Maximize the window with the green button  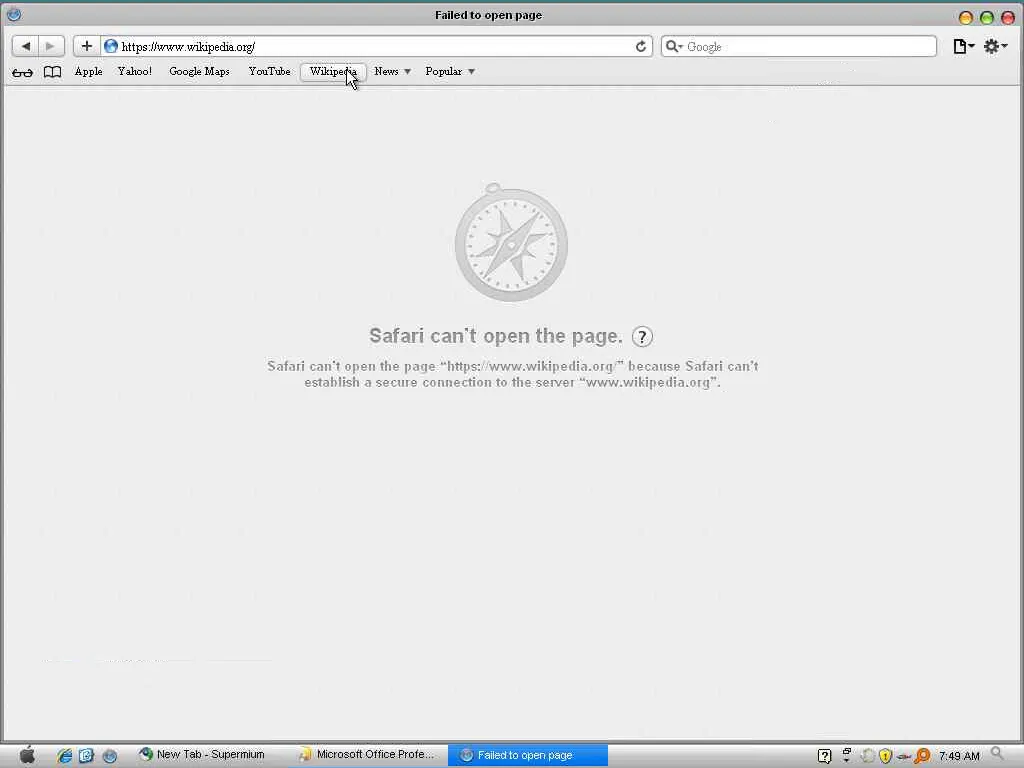pos(987,18)
